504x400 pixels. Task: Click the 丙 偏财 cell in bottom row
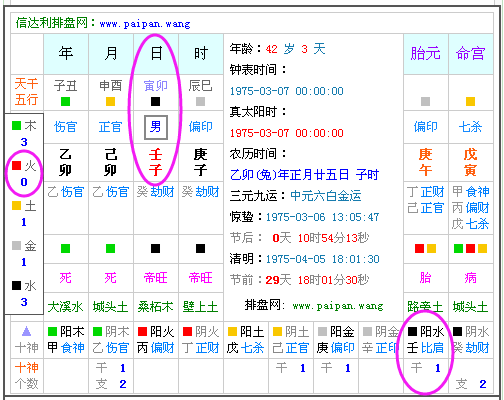[x=155, y=348]
